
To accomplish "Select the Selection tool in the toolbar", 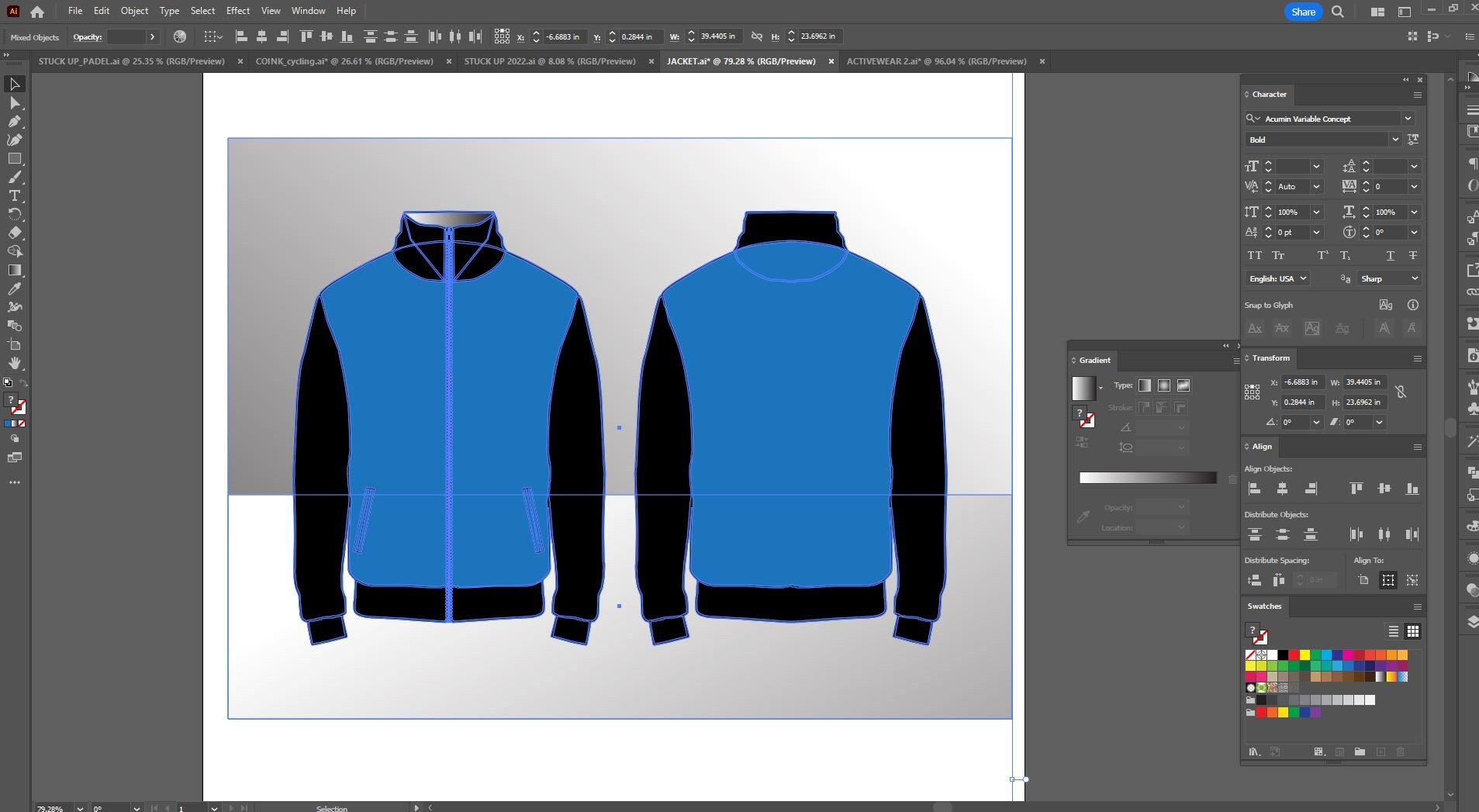I will tap(13, 83).
